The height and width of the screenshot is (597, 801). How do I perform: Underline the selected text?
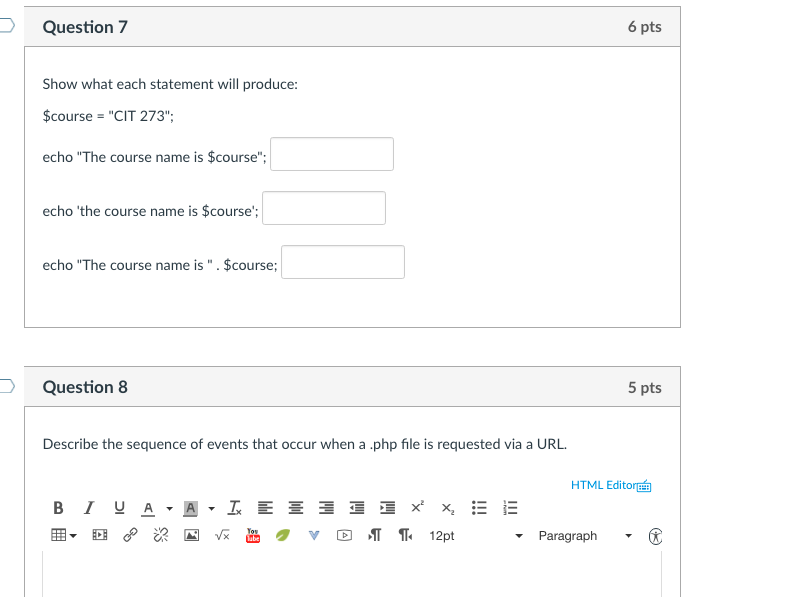[x=119, y=508]
